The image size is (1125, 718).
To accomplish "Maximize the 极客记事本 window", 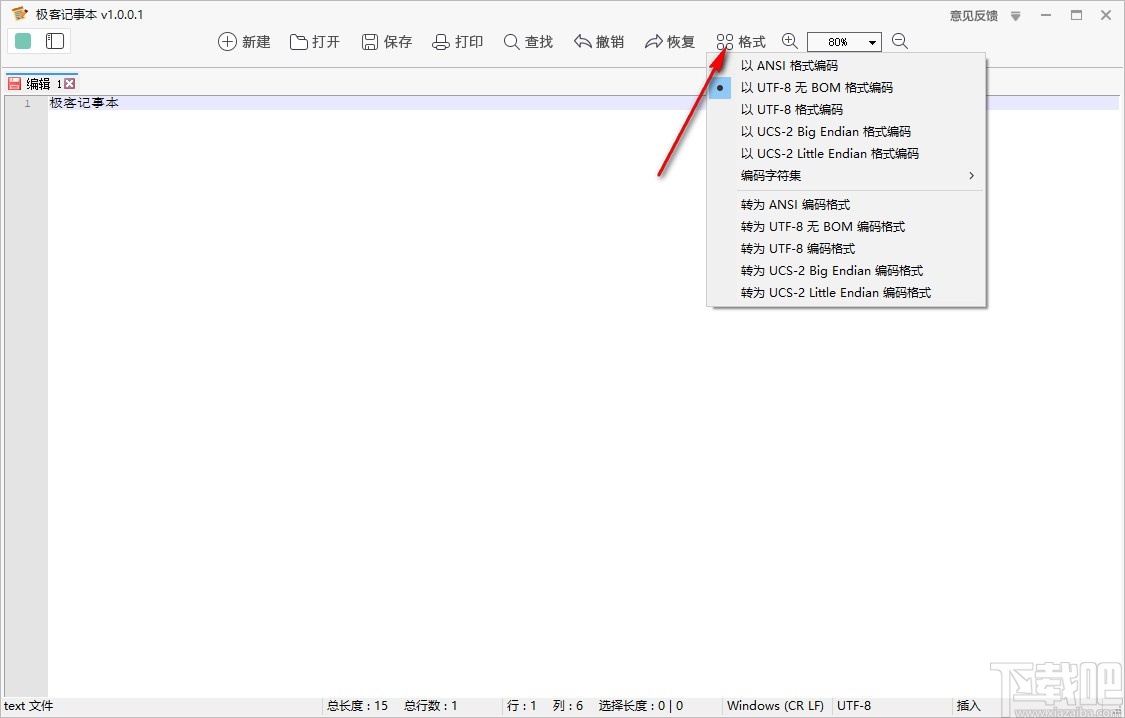I will (1076, 15).
